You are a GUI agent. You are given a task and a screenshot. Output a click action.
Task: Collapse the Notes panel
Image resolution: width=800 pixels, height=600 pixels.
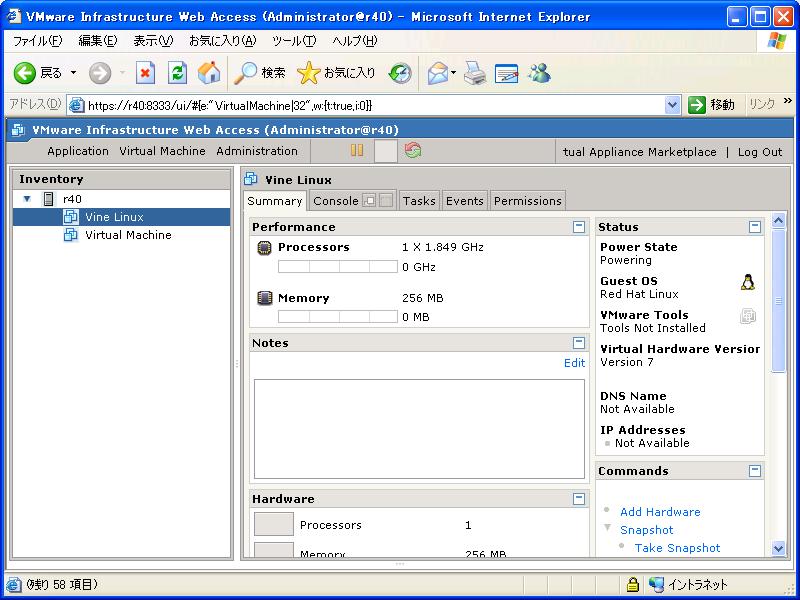tap(579, 342)
